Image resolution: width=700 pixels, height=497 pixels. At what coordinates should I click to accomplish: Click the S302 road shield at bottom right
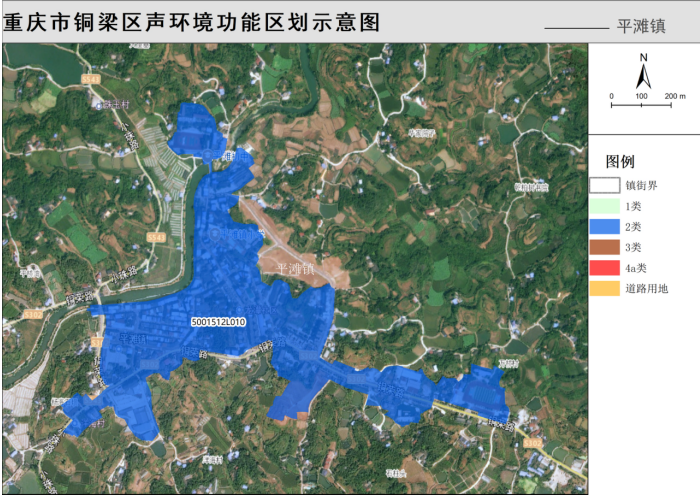[x=532, y=442]
